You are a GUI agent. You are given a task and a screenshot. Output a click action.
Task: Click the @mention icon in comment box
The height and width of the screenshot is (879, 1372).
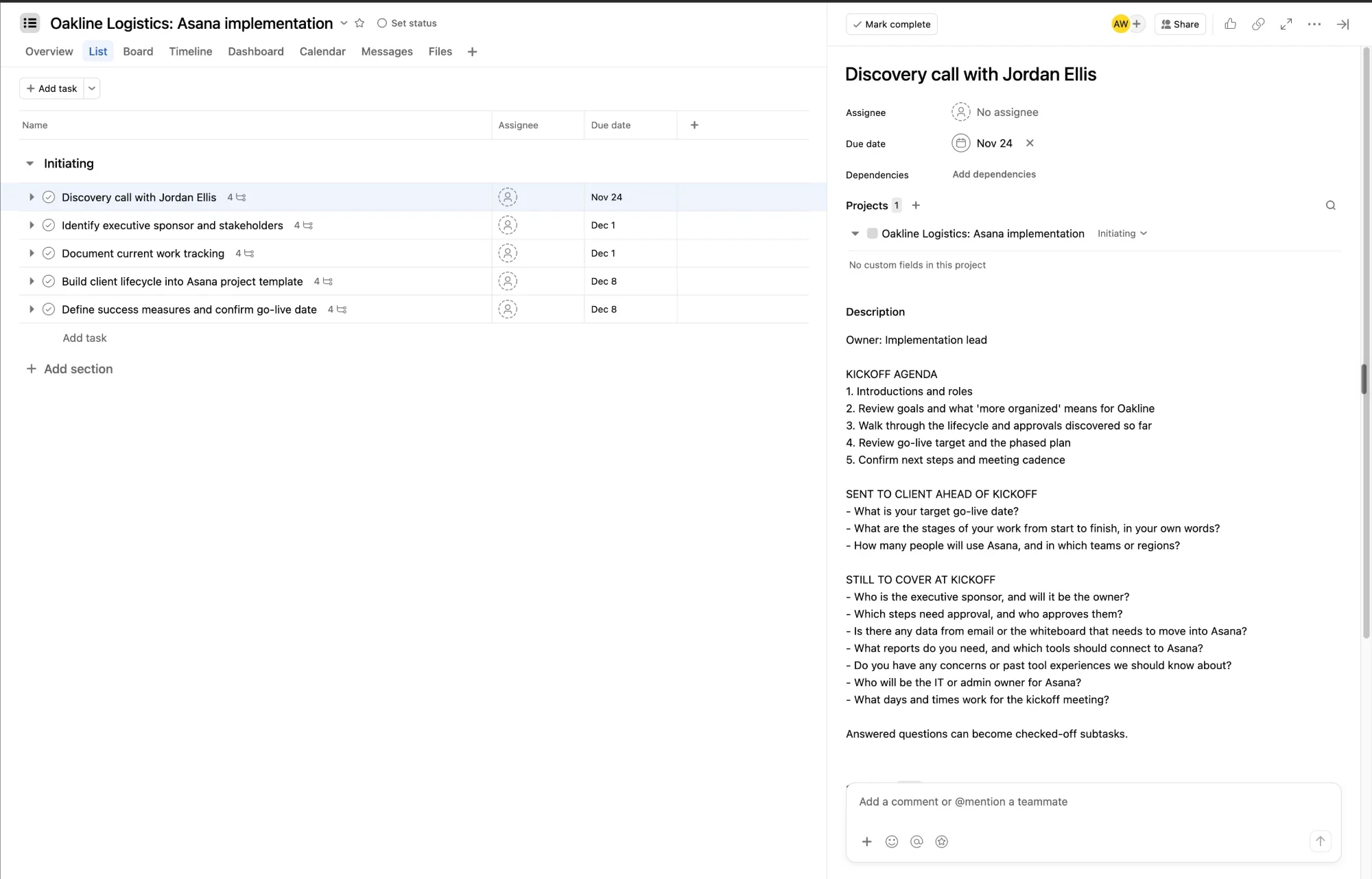[916, 841]
